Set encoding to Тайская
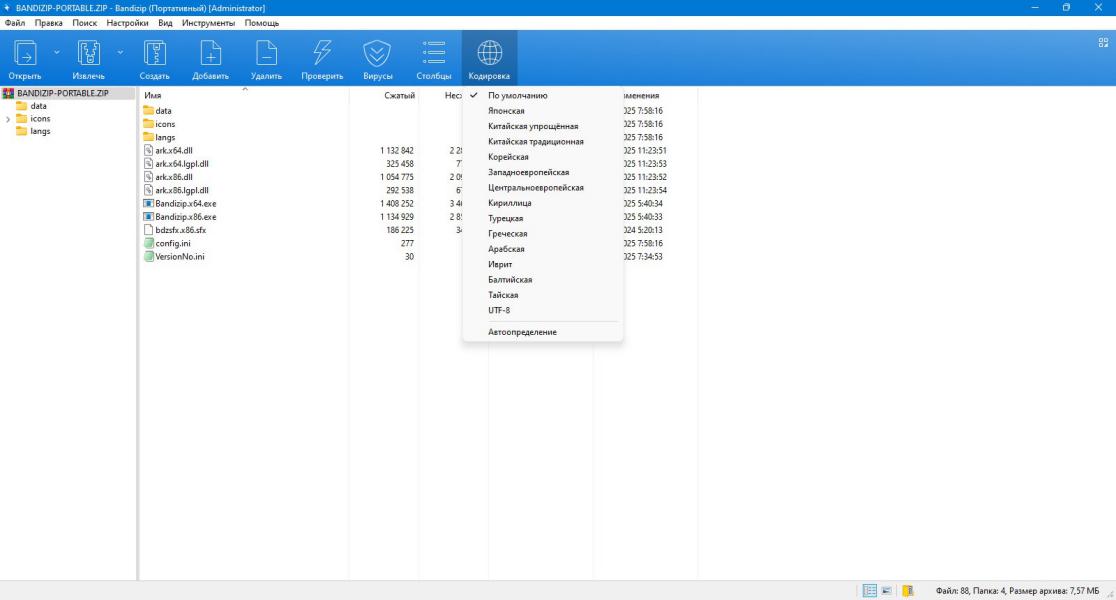This screenshot has height=600, width=1116. tap(542, 295)
